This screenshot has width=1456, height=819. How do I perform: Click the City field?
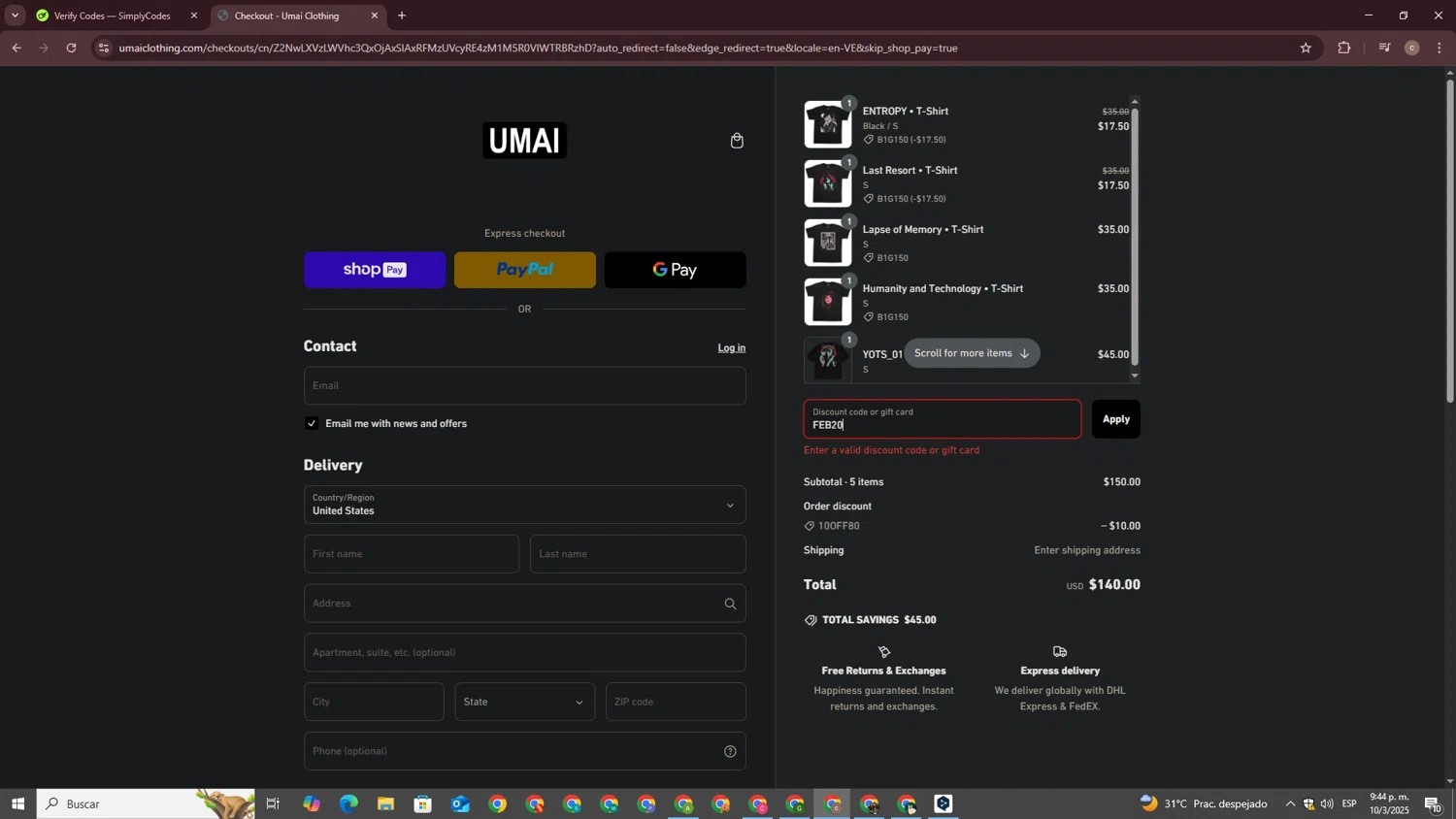[x=374, y=702]
